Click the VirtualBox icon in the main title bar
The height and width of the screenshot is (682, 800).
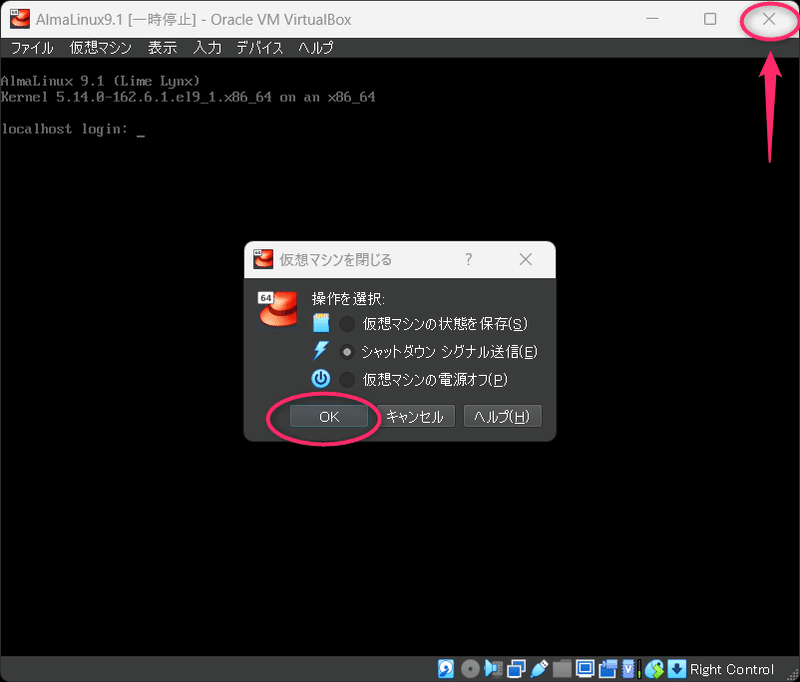pyautogui.click(x=20, y=19)
